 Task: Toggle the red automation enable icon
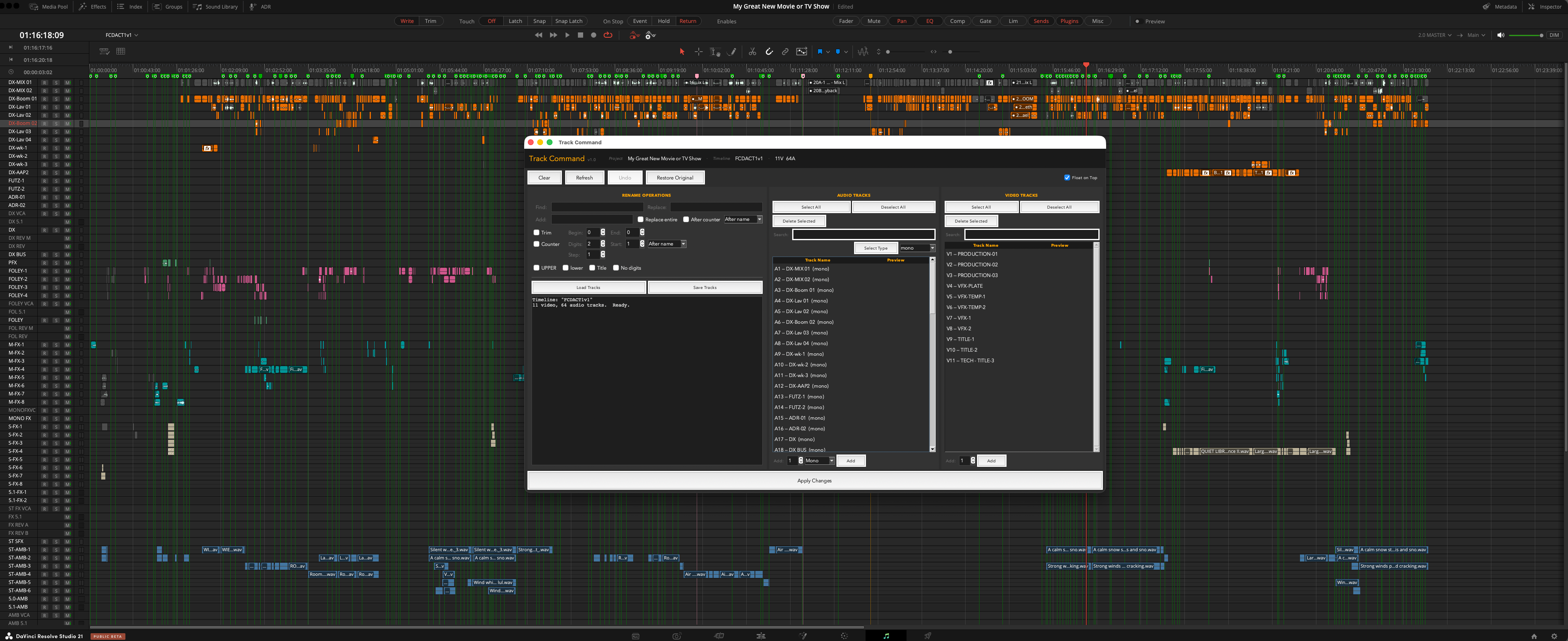point(634,35)
